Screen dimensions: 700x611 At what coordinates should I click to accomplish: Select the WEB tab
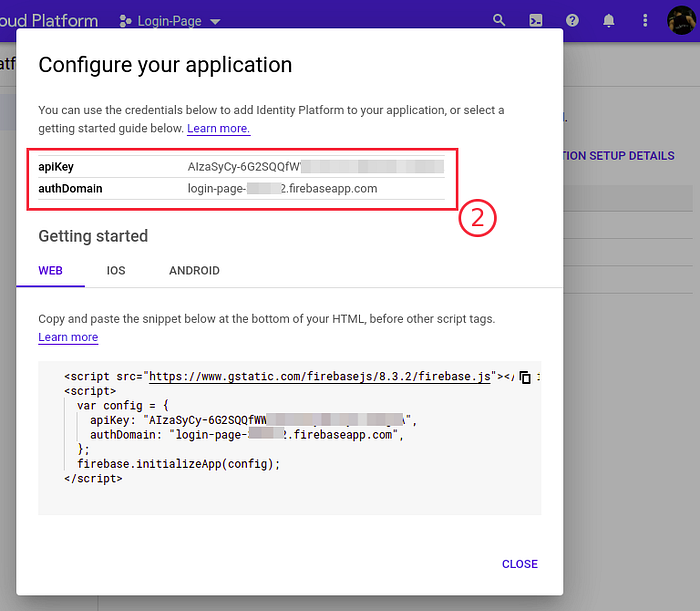coord(50,270)
